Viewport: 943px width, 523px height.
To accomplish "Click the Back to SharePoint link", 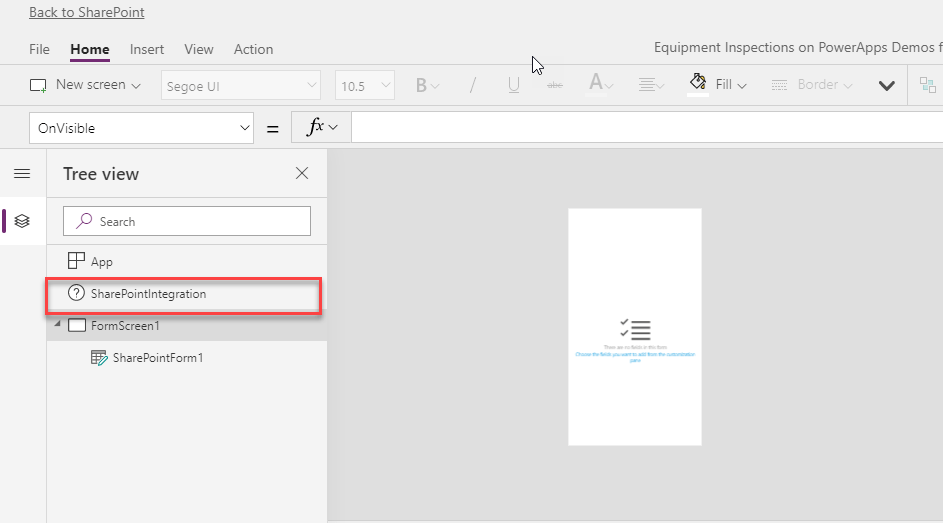I will pyautogui.click(x=87, y=13).
